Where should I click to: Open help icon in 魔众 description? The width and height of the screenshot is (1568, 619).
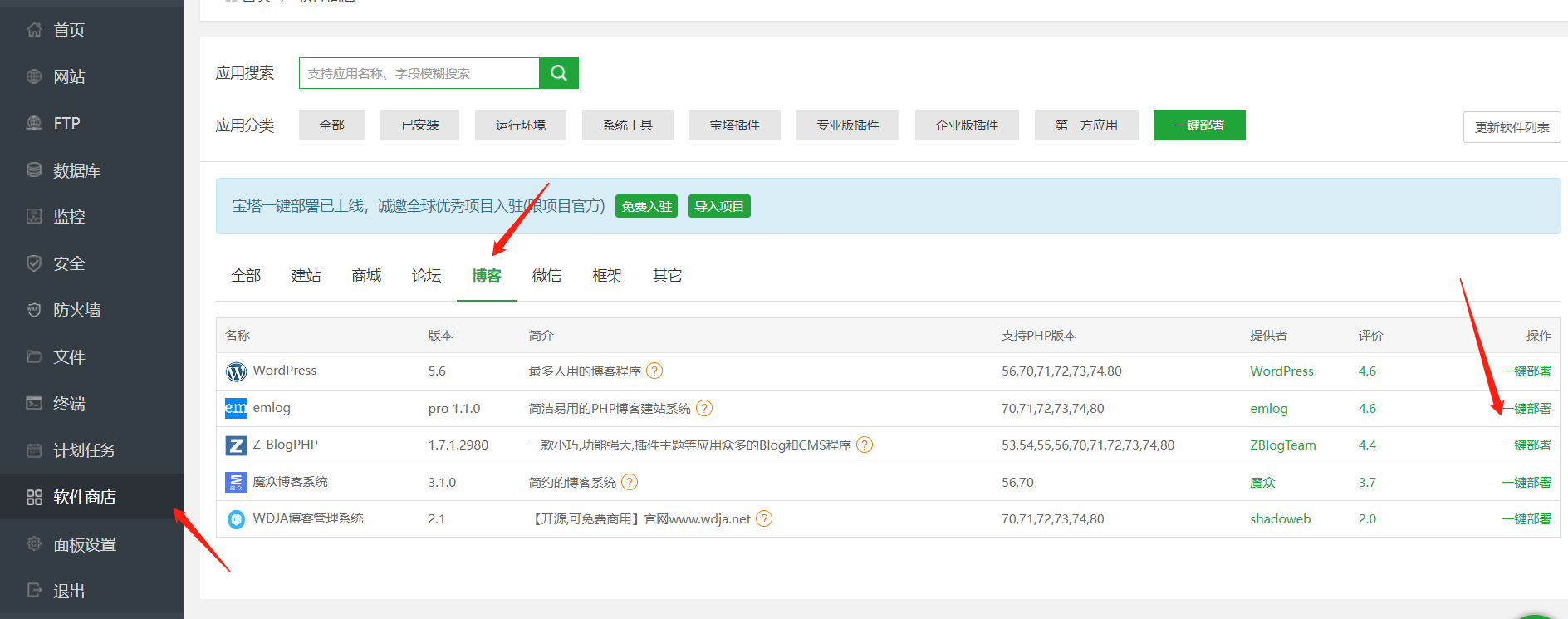click(630, 482)
